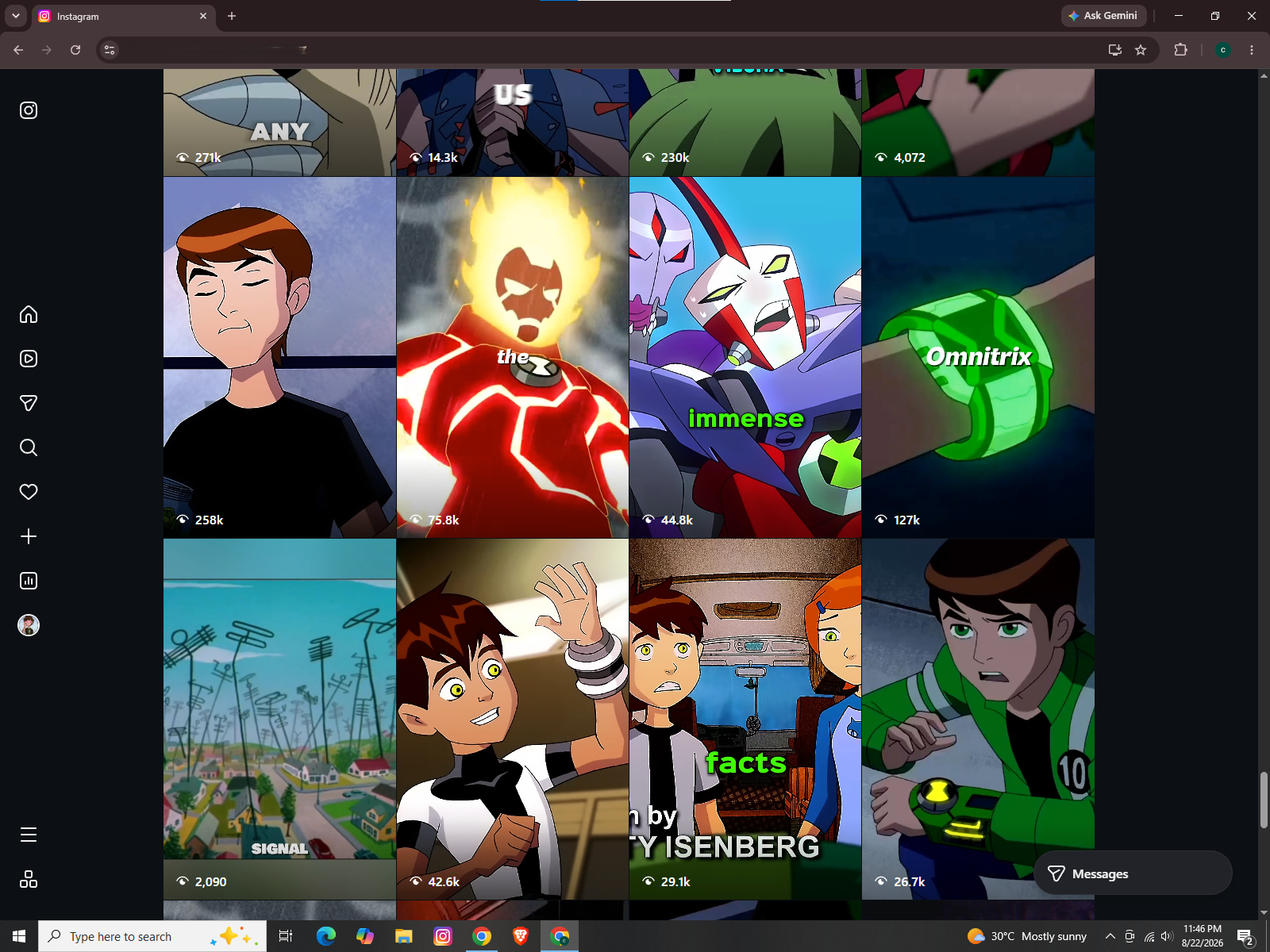Expand the tab search dropdown
1270x952 pixels.
[15, 16]
